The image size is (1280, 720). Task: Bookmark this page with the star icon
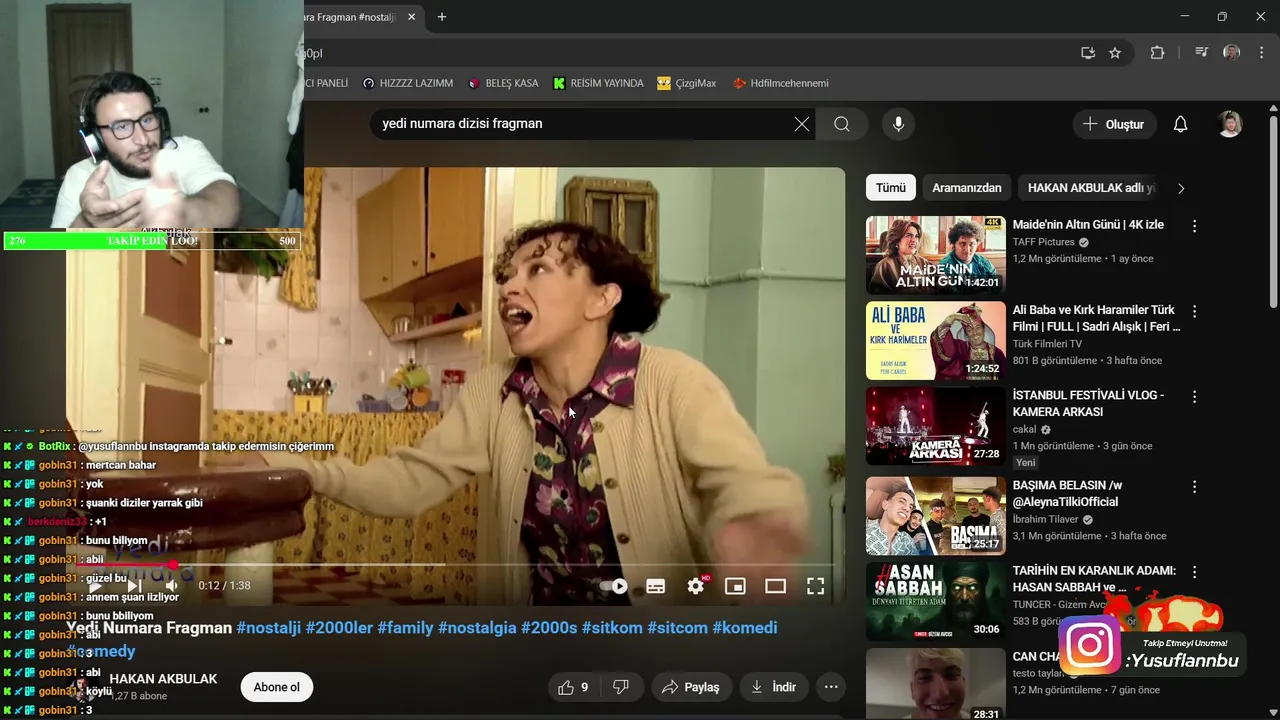(1115, 53)
